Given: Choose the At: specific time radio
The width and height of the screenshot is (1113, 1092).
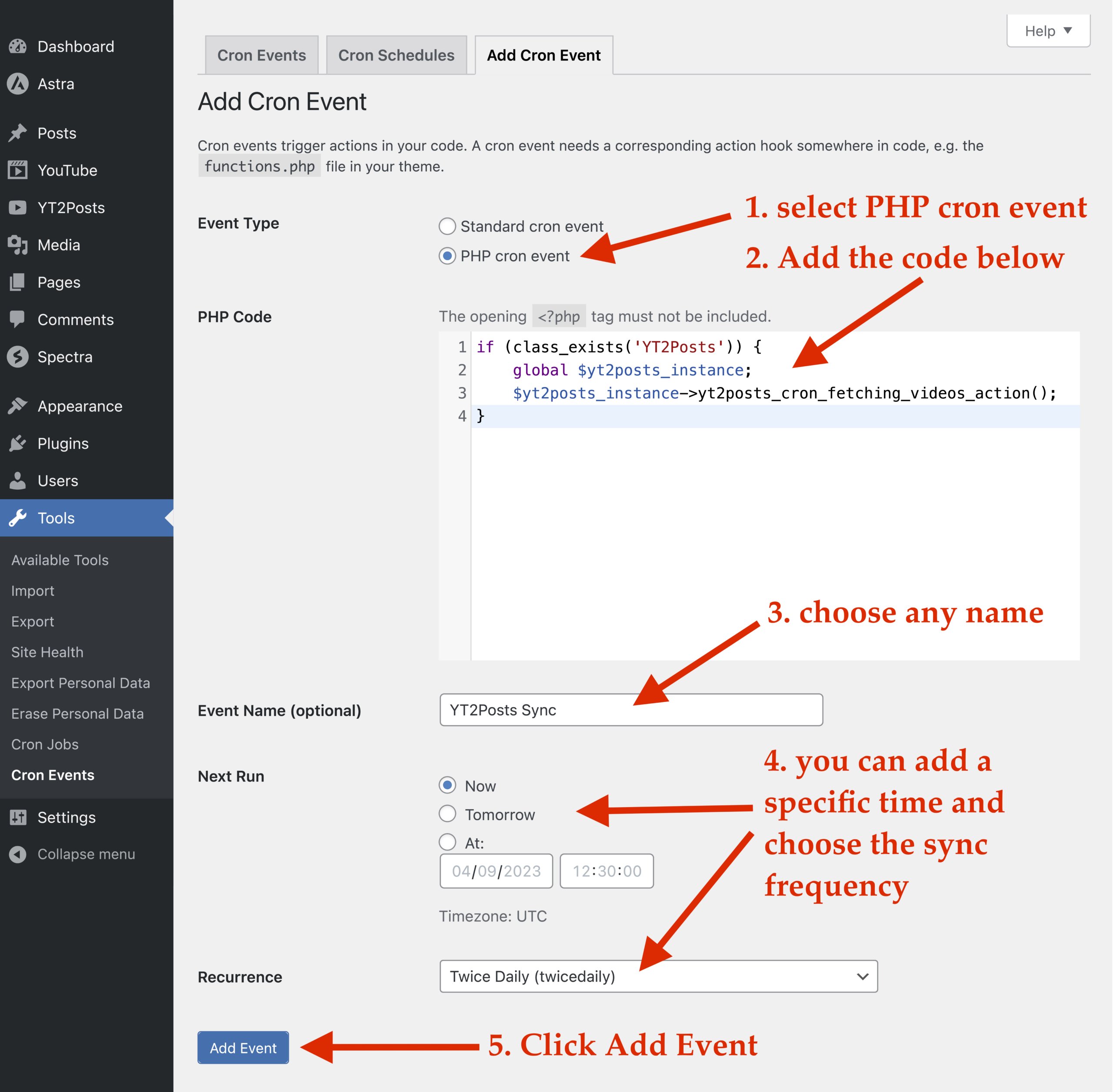Looking at the screenshot, I should pyautogui.click(x=447, y=842).
